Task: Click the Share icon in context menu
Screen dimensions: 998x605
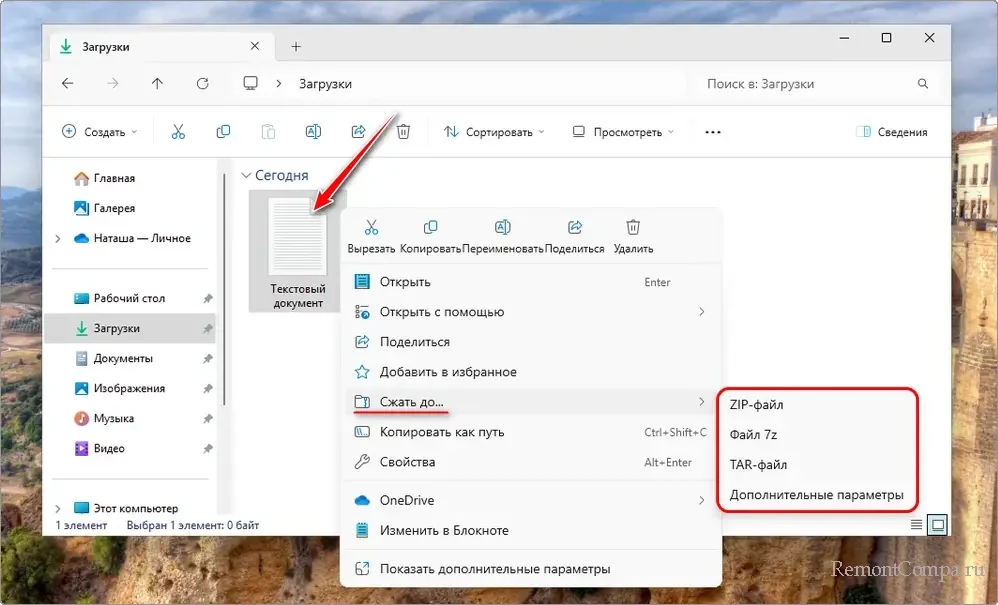Action: click(575, 228)
